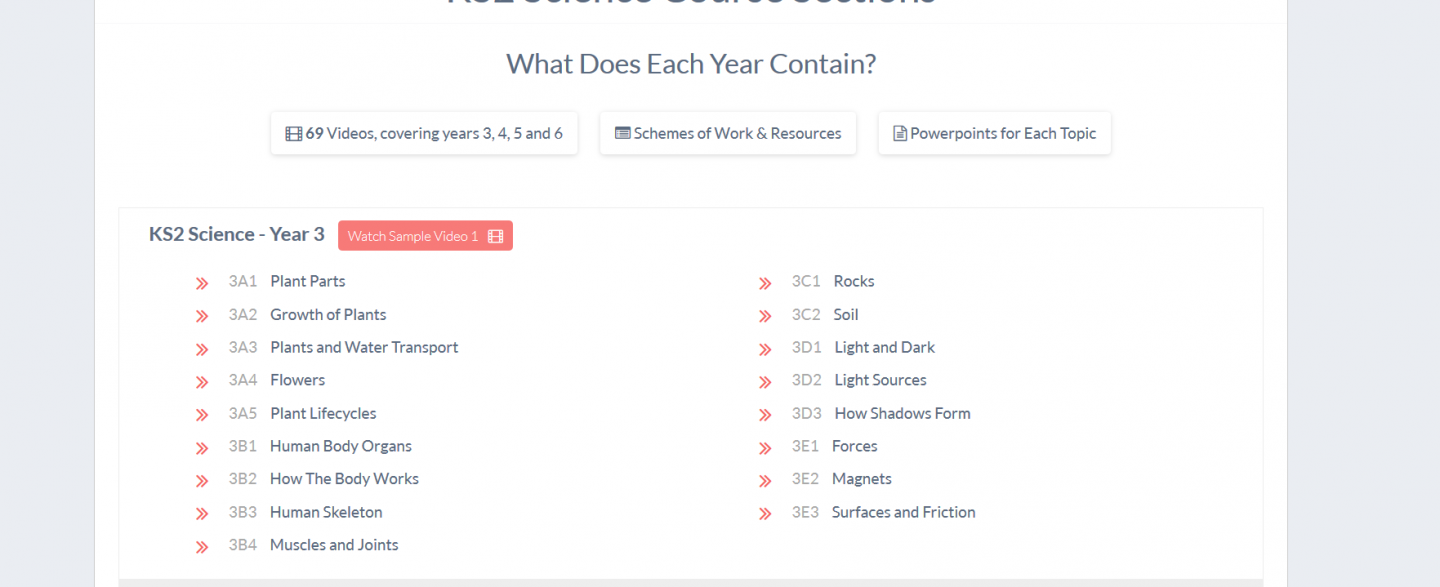
Task: Click the chevron icon beside 3E2 Magnets
Action: (765, 481)
